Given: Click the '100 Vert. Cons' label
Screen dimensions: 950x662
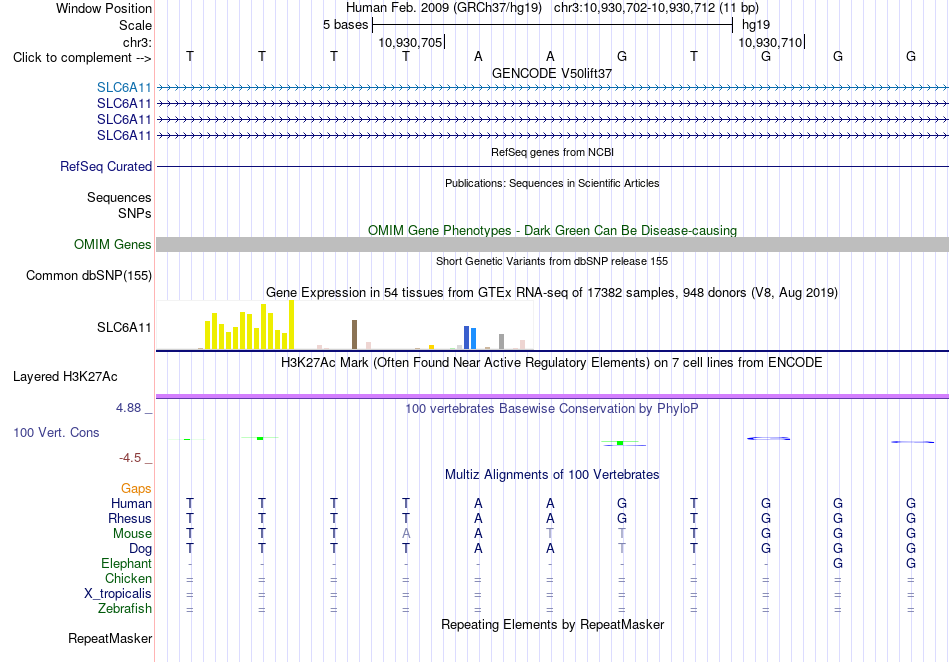Looking at the screenshot, I should pyautogui.click(x=56, y=432).
